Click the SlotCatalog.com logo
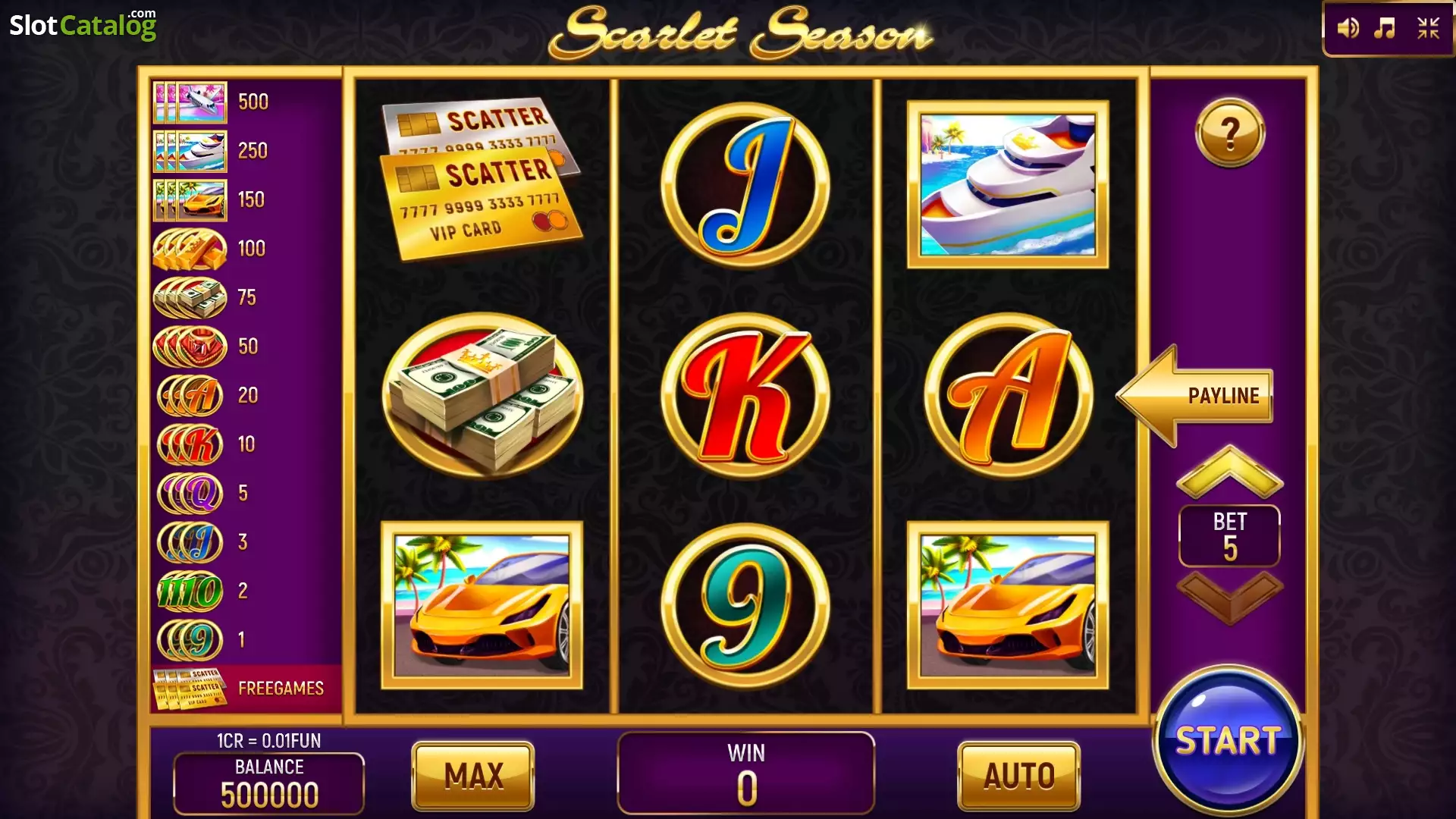The height and width of the screenshot is (819, 1456). click(83, 24)
